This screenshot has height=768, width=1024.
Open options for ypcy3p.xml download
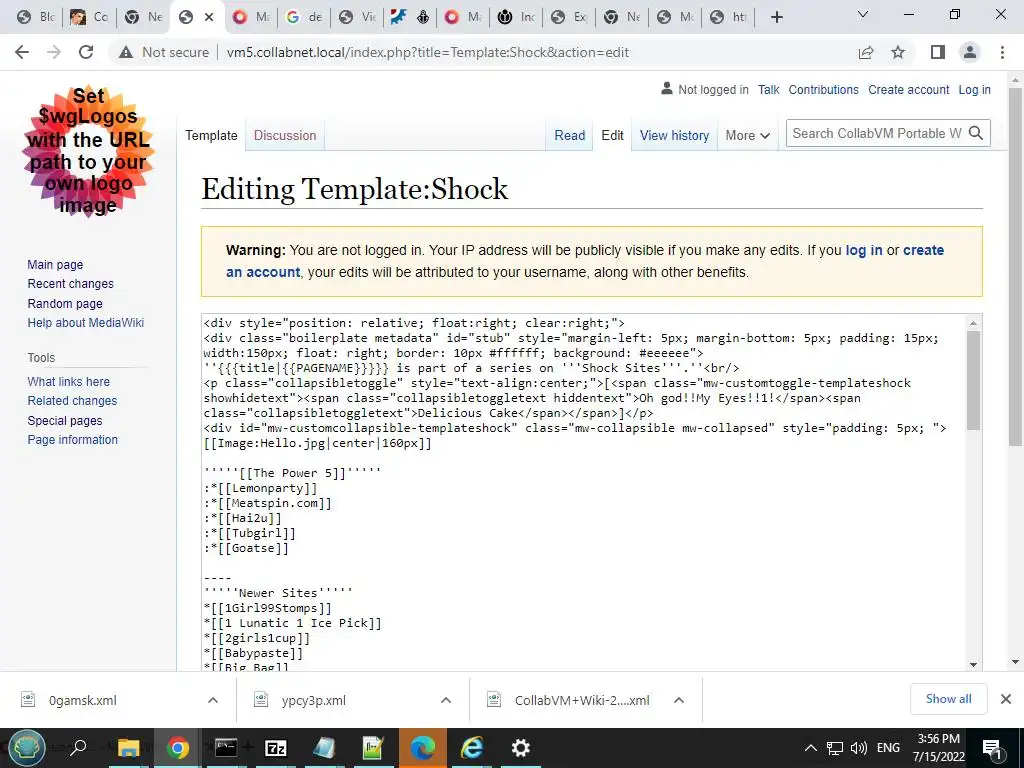point(446,700)
